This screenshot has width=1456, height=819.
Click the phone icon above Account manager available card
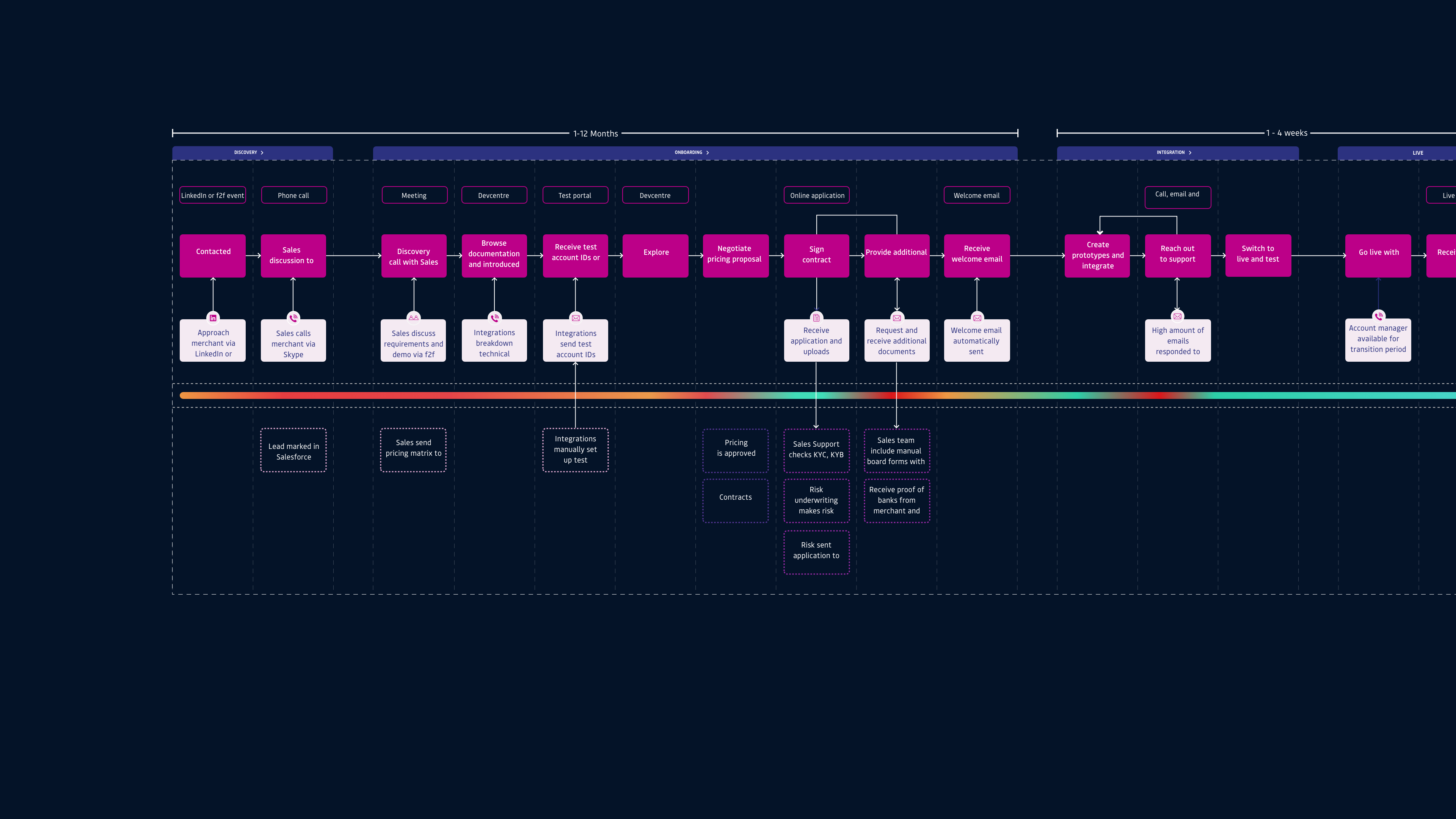pos(1379,316)
